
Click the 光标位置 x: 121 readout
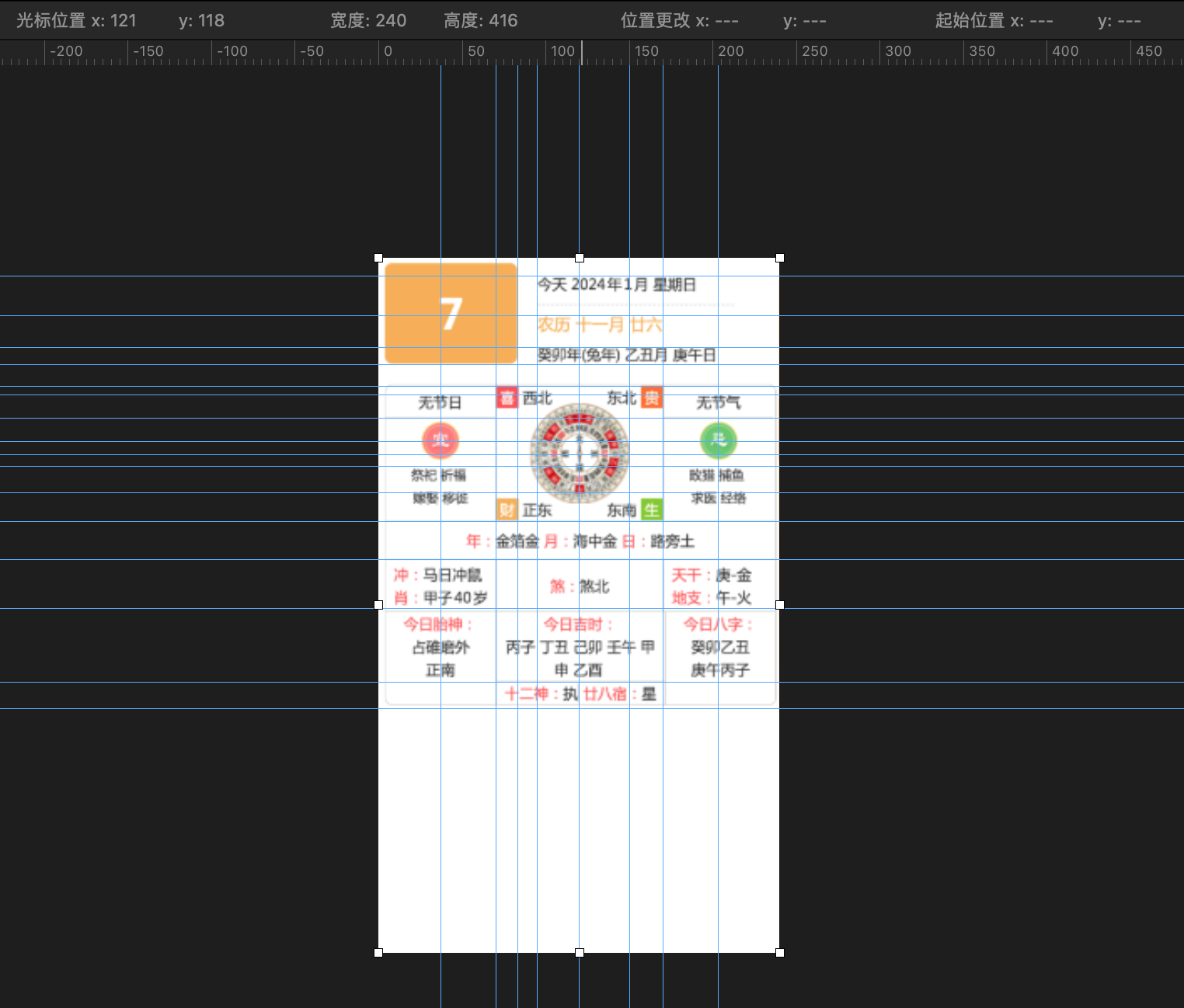76,20
